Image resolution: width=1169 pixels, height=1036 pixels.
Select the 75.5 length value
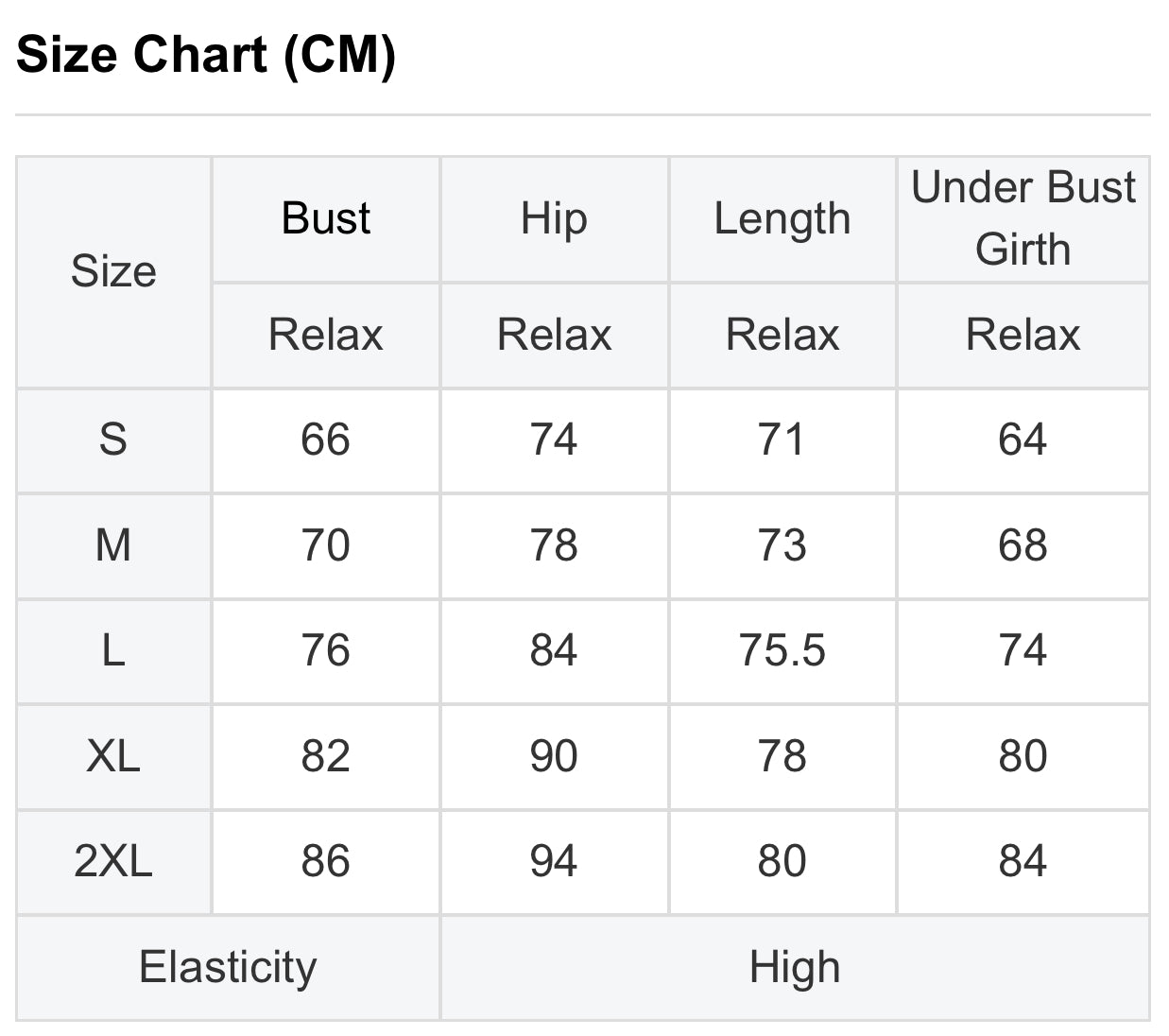(x=782, y=650)
